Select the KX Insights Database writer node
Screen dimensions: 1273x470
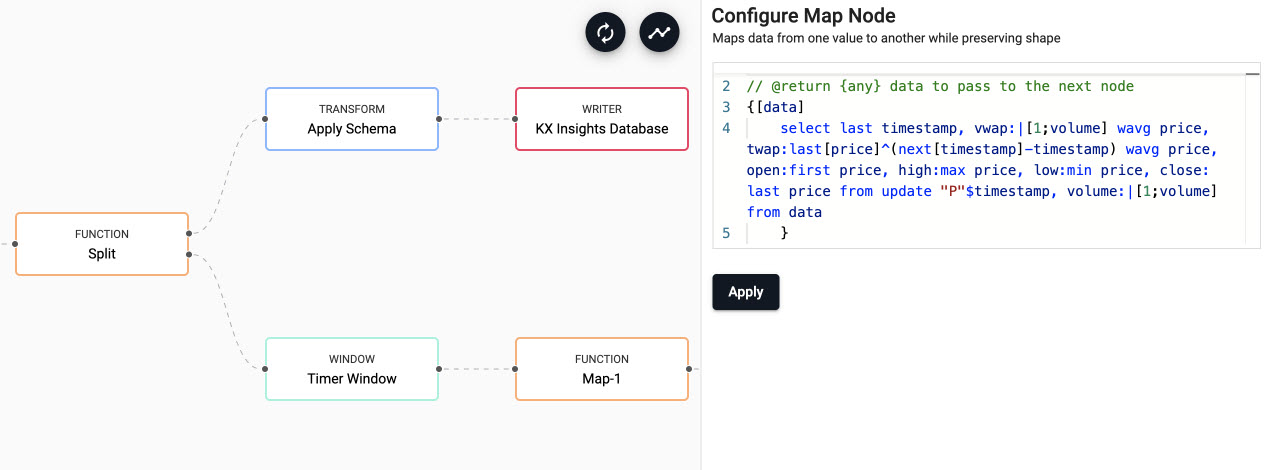[x=602, y=119]
